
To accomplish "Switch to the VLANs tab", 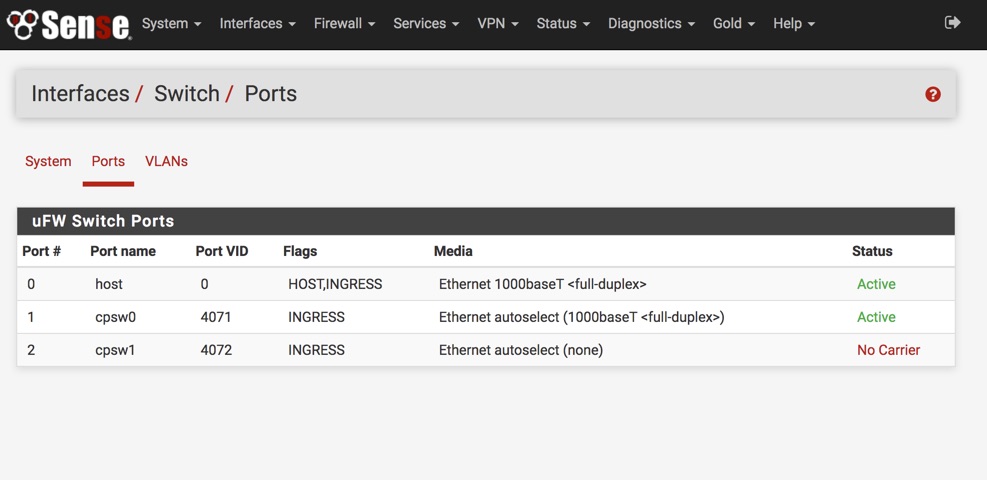I will [x=166, y=161].
